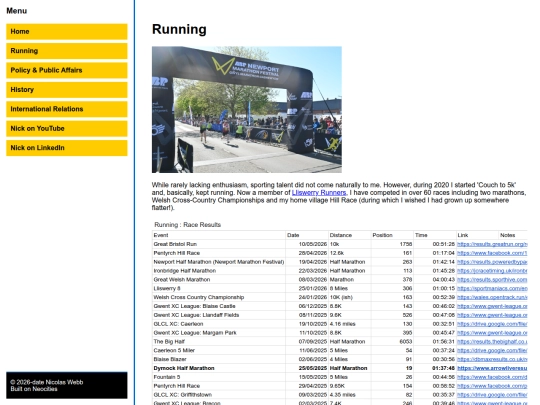Open Fountain 5 facebook link
This screenshot has height=405, width=540.
pyautogui.click(x=492, y=377)
